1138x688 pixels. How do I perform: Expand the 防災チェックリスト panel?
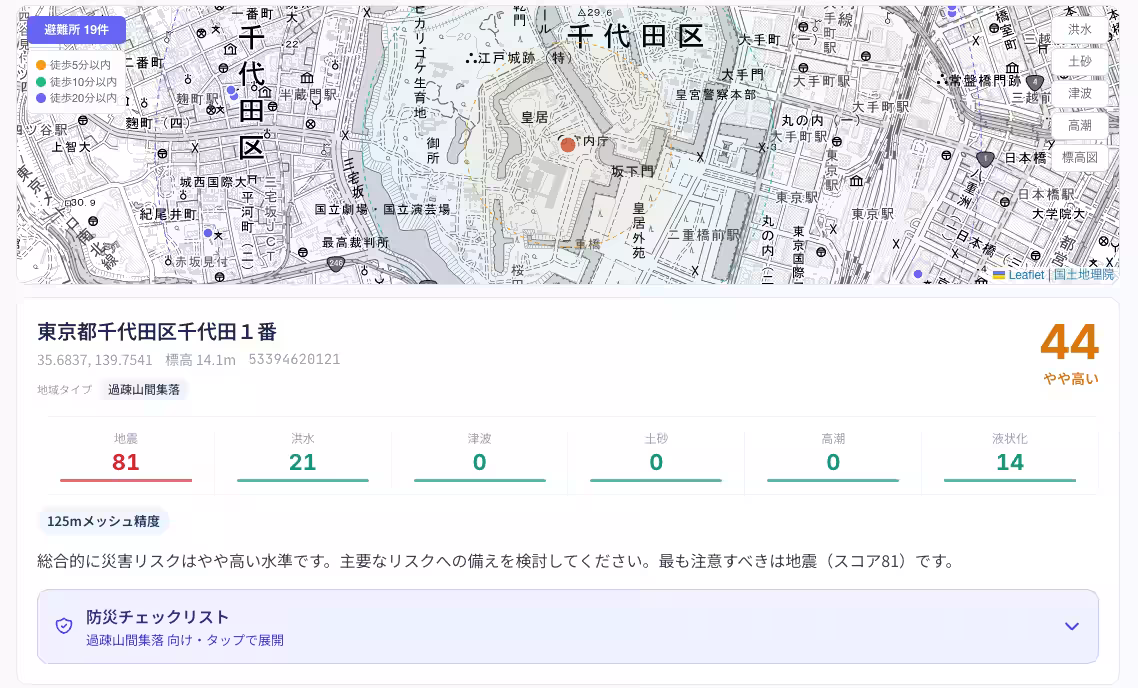568,626
